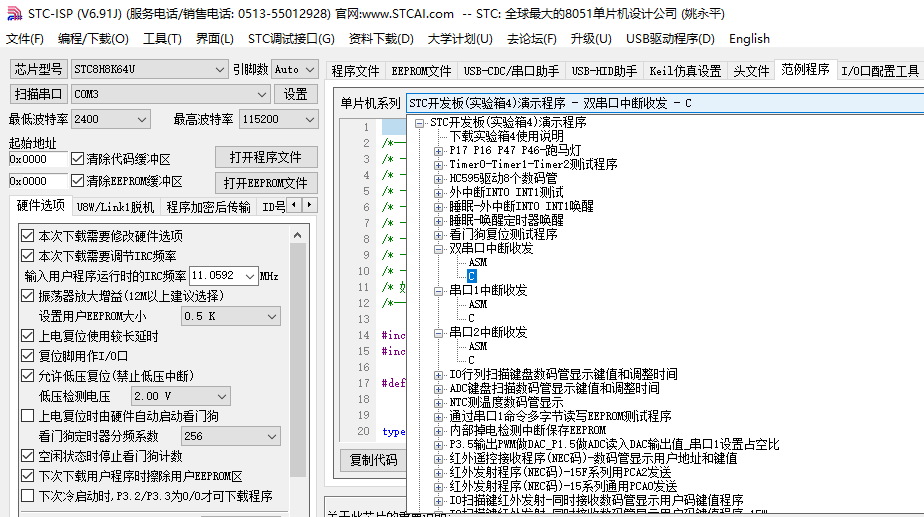Open the 大学计划(U) menu
The height and width of the screenshot is (517, 924).
tap(460, 39)
